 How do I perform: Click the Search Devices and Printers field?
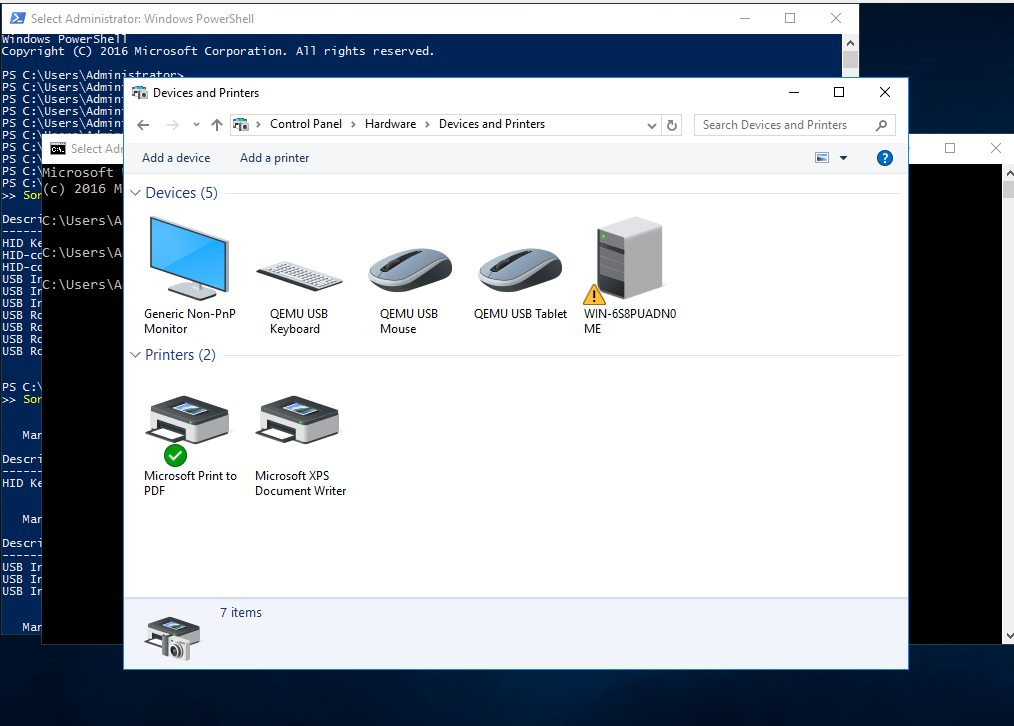tap(785, 124)
